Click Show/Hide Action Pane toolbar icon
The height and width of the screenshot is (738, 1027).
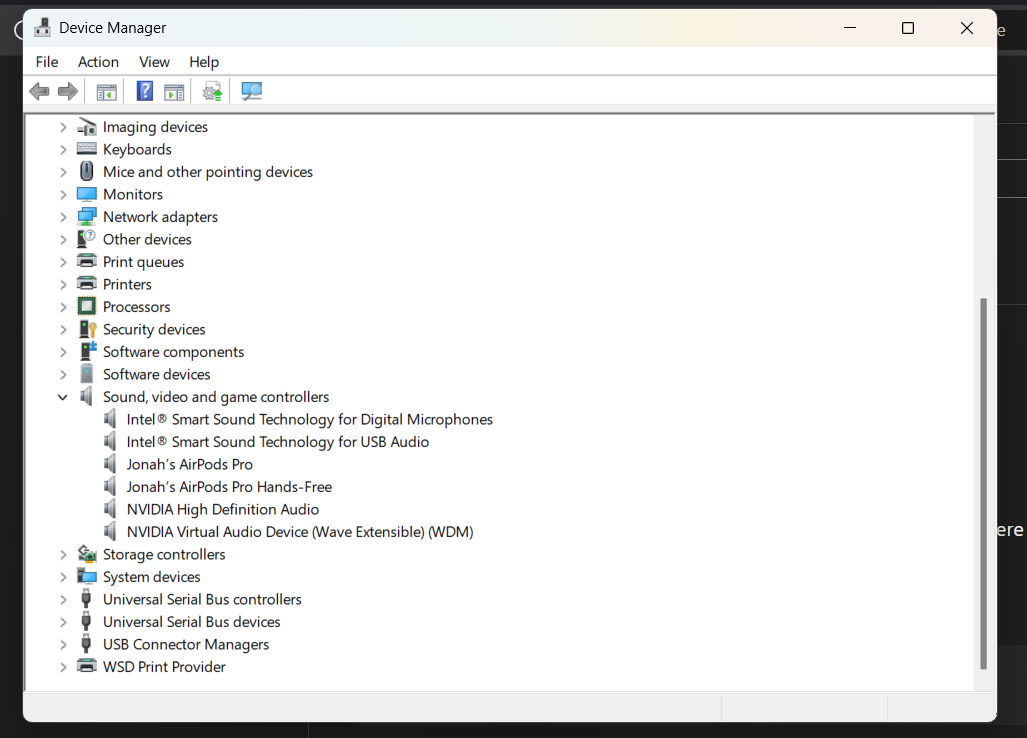click(x=174, y=92)
